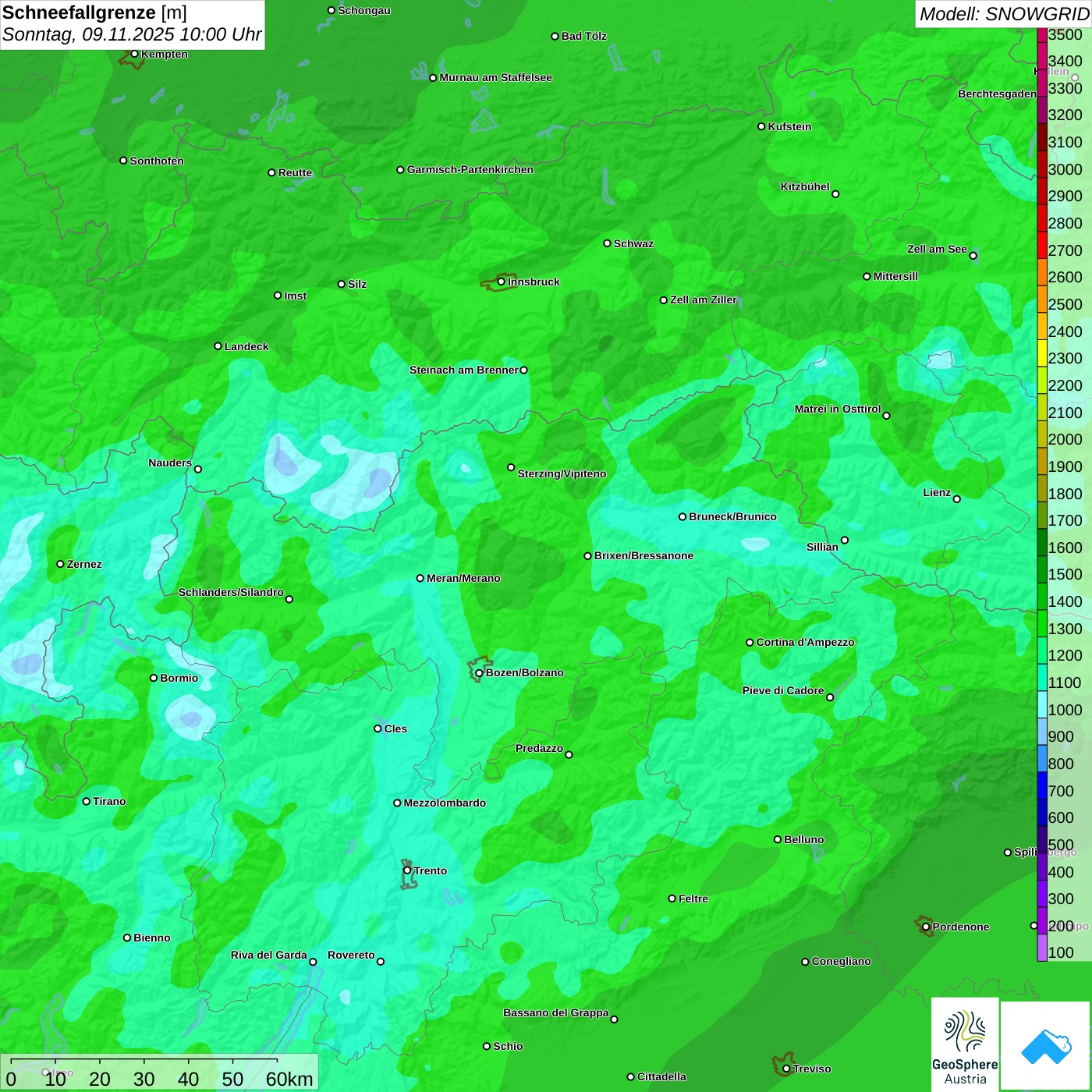Click the 'Sonthofen' label
The image size is (1092, 1092).
(x=157, y=161)
